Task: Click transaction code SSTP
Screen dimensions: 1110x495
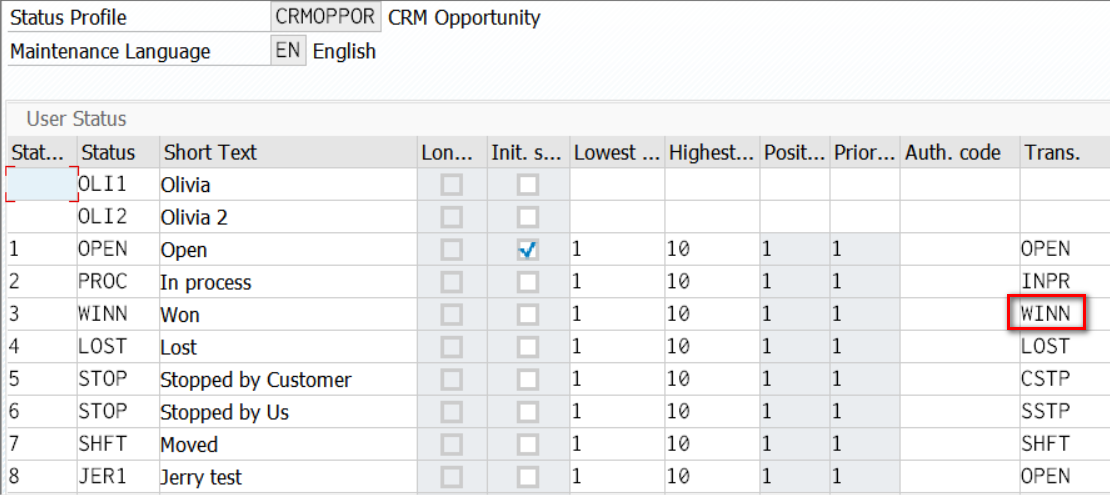Action: (1045, 412)
